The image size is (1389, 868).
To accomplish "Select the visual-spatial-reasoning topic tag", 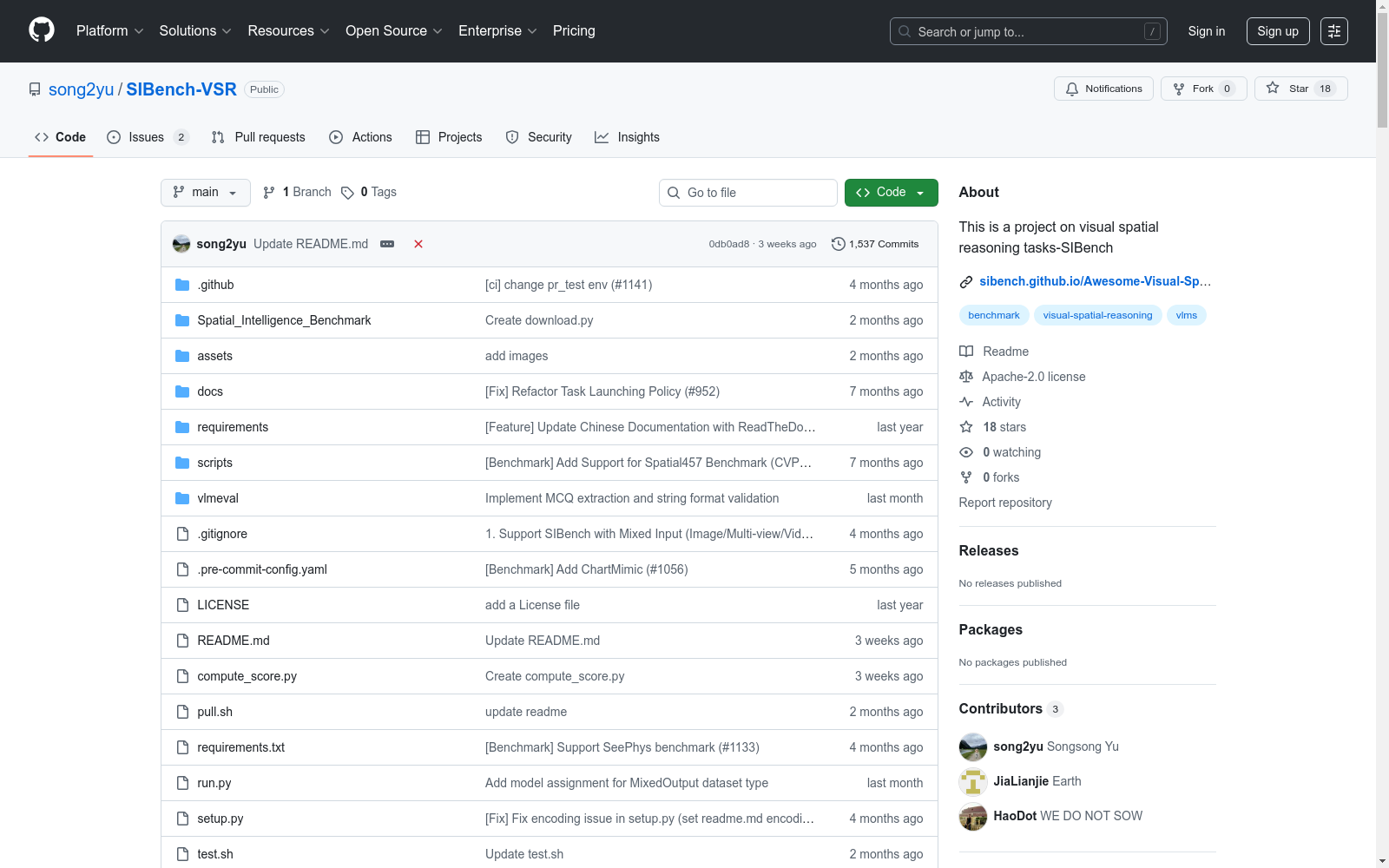I will pos(1098,315).
